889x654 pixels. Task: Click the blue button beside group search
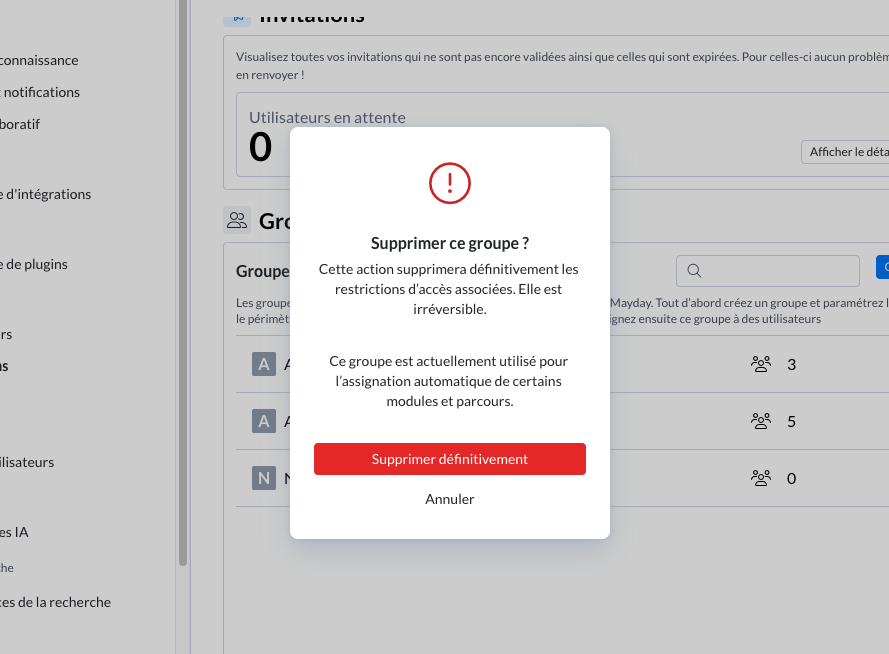coord(882,267)
